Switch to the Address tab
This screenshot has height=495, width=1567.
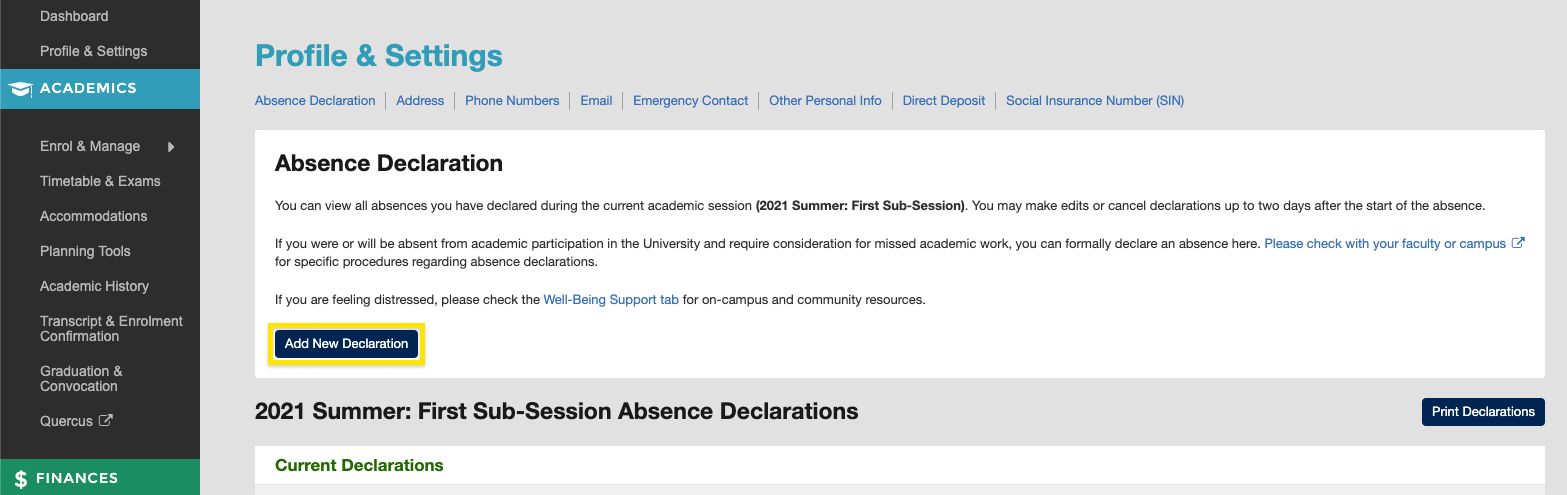(x=420, y=101)
